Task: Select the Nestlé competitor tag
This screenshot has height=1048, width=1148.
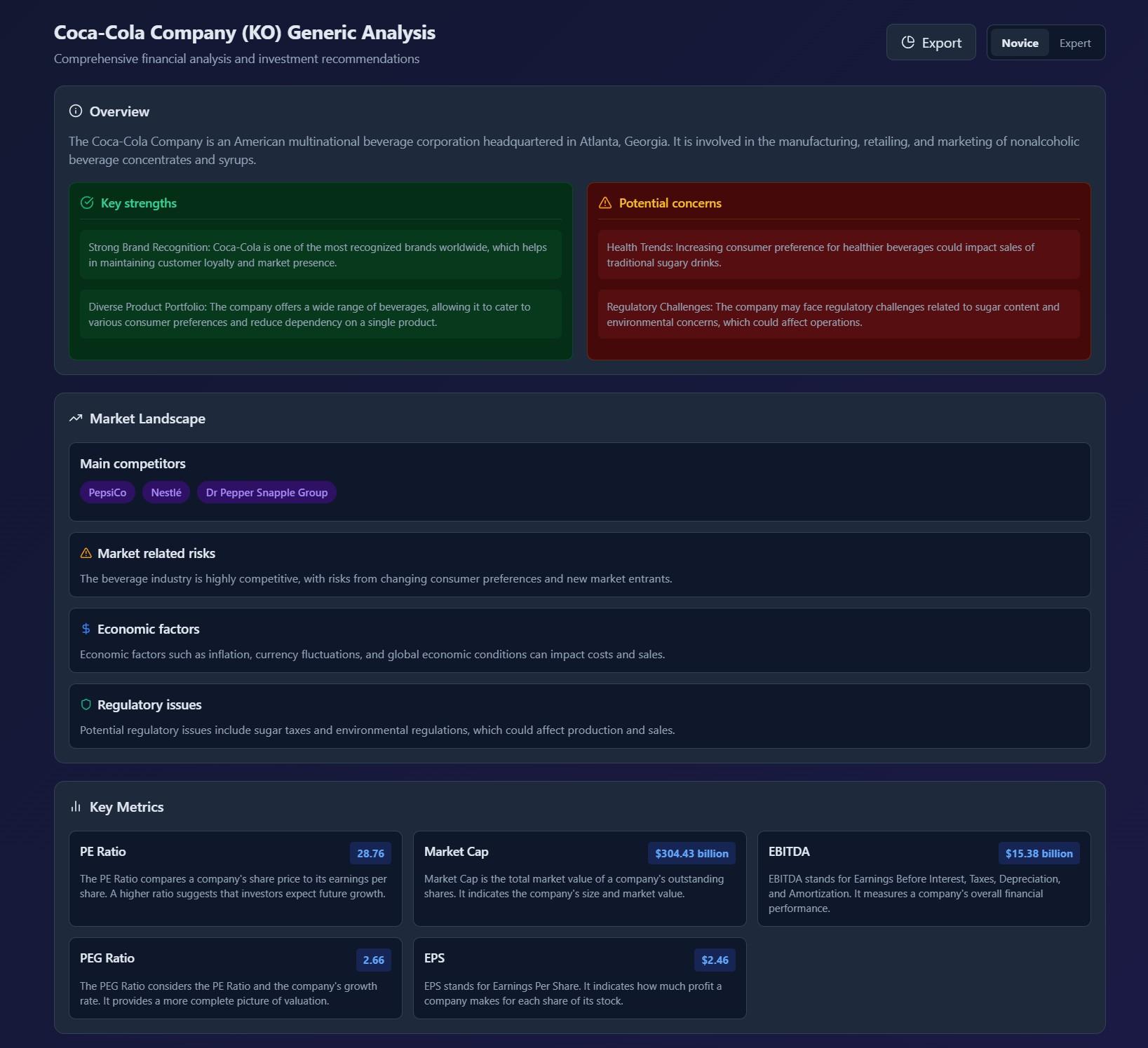Action: pyautogui.click(x=166, y=492)
